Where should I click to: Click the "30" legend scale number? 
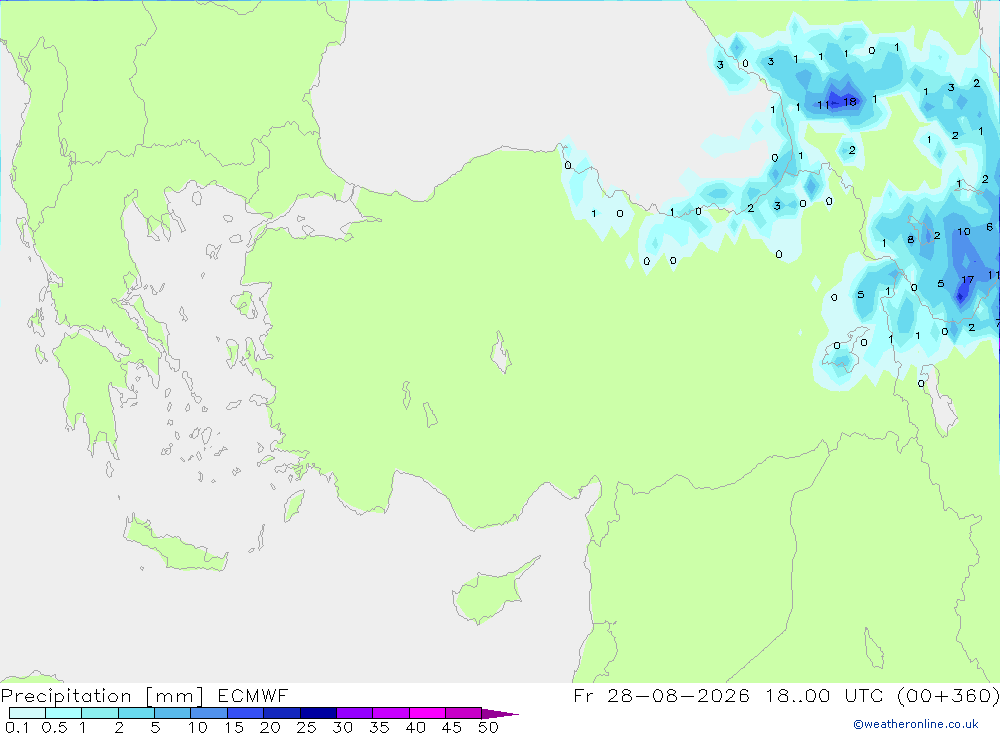(x=342, y=727)
